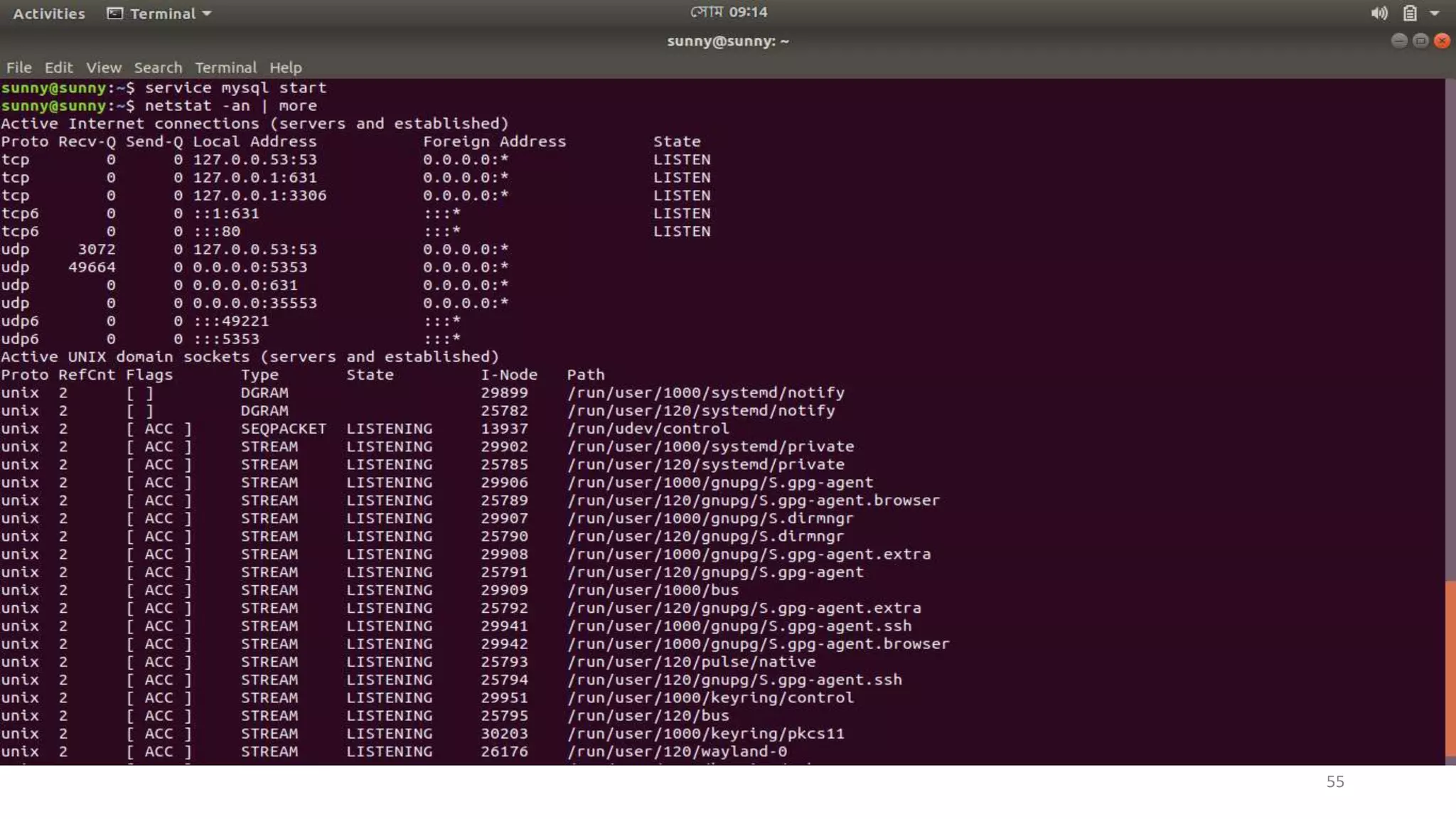
Task: Minimize the terminal window
Action: tap(1398, 41)
